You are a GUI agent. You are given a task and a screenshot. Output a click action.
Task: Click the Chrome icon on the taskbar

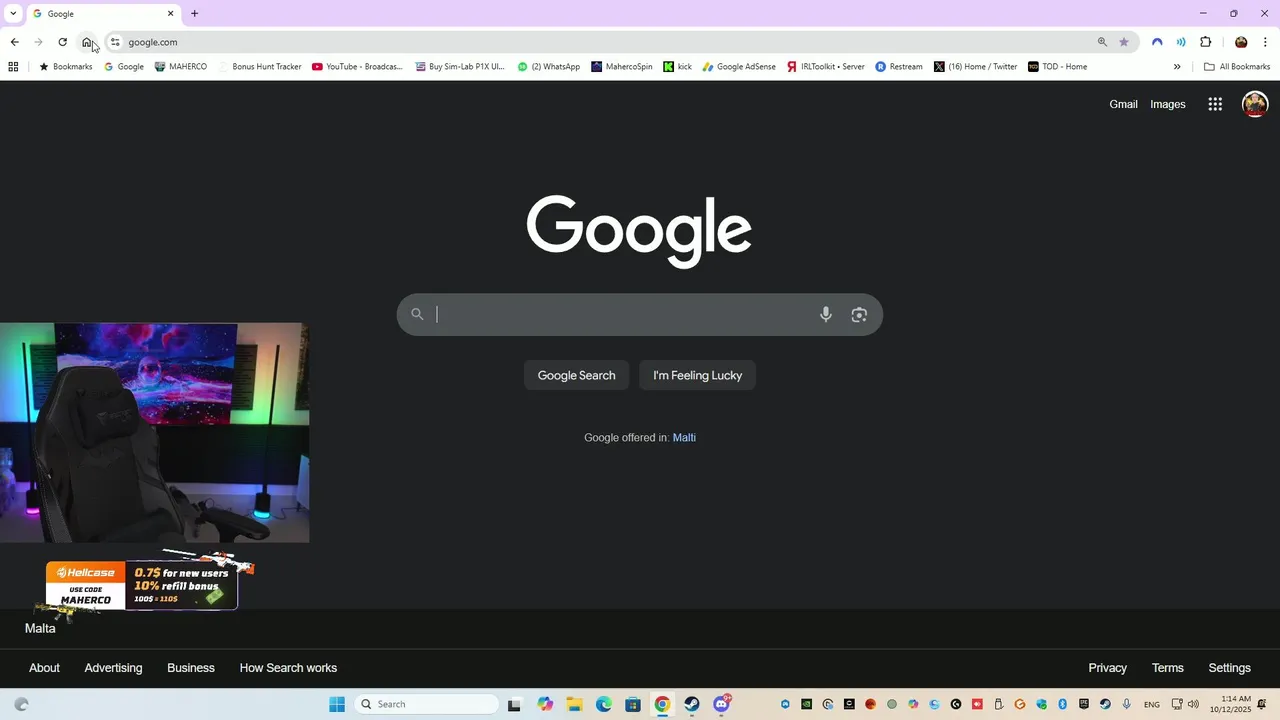[x=662, y=704]
